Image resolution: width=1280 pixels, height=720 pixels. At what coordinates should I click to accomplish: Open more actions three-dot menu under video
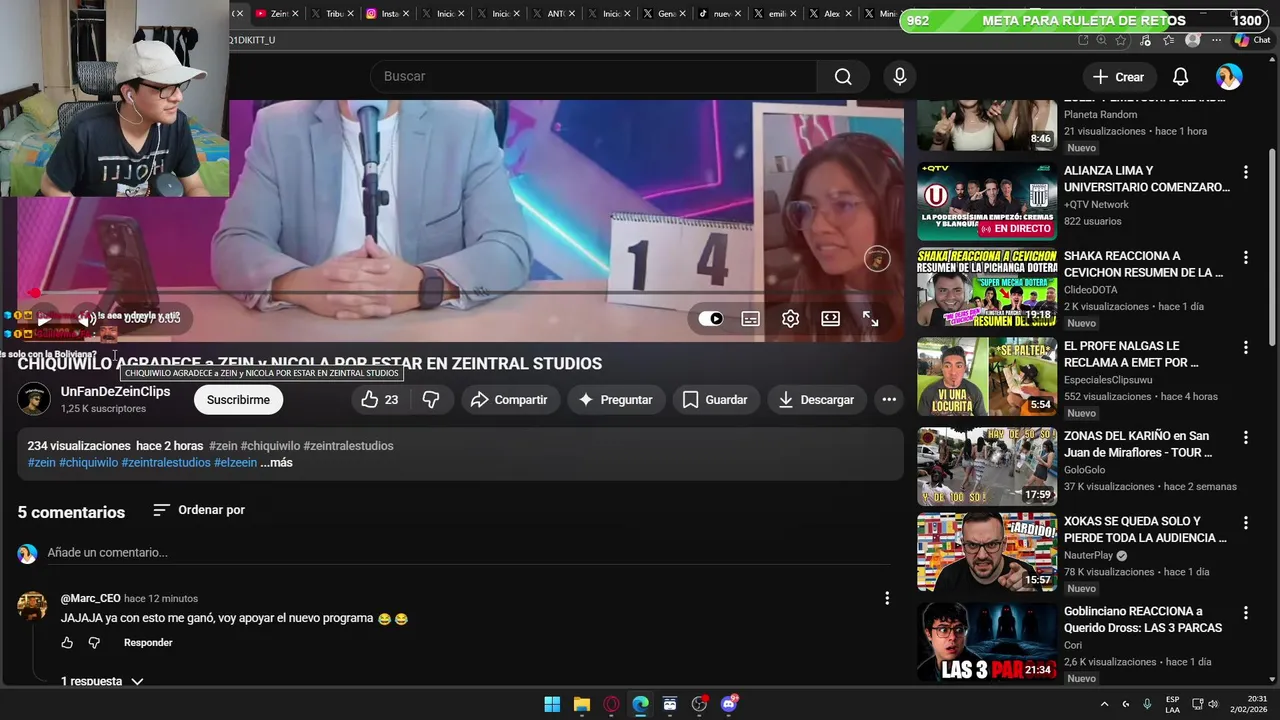889,400
